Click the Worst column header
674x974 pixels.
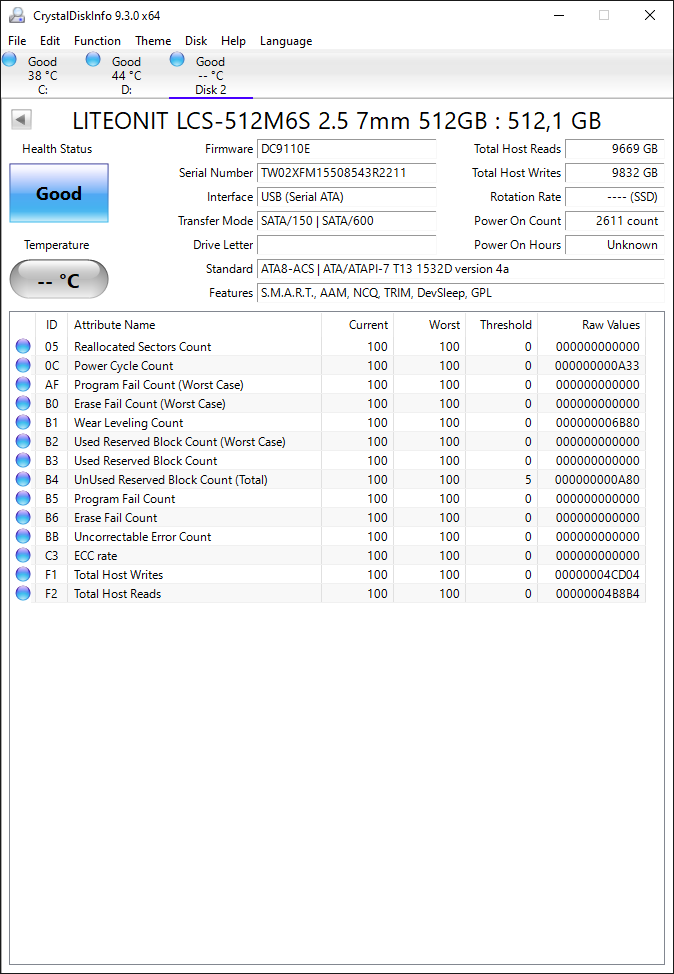pyautogui.click(x=429, y=325)
